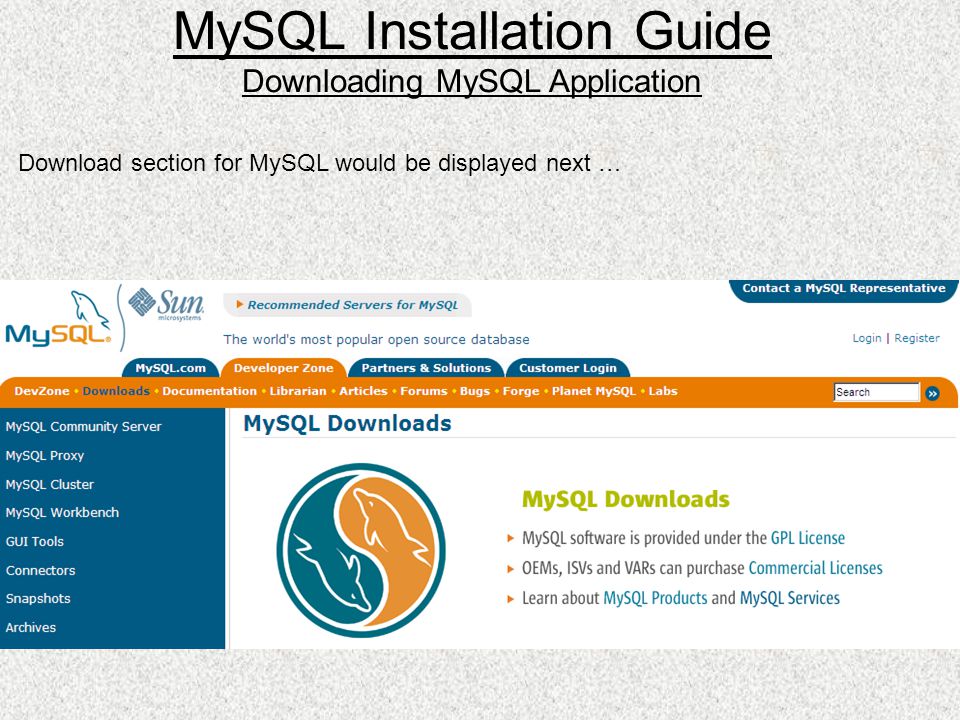960x720 pixels.
Task: Select Labs in the orange menu
Action: coord(663,391)
